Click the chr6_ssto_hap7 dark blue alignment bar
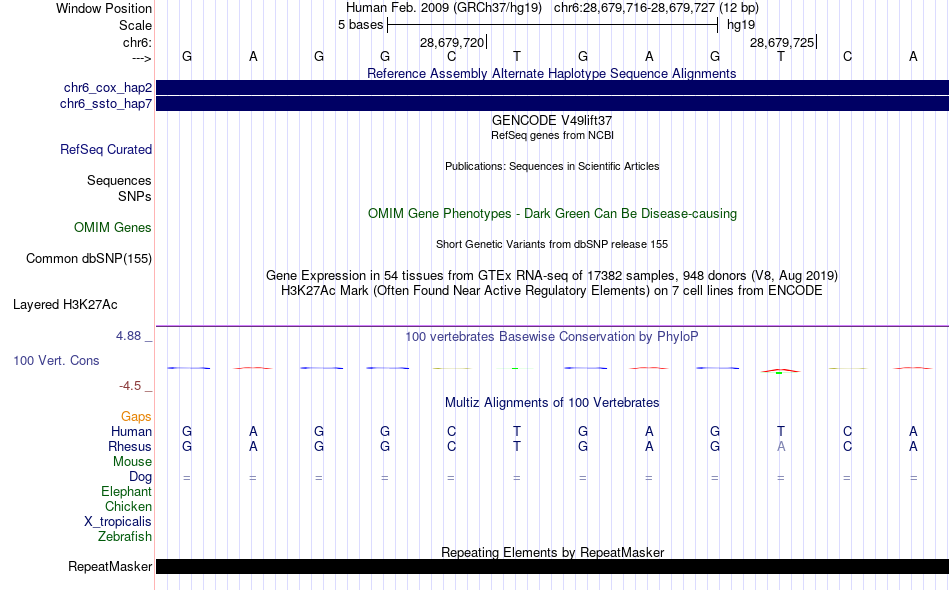950x590 pixels. click(x=552, y=104)
